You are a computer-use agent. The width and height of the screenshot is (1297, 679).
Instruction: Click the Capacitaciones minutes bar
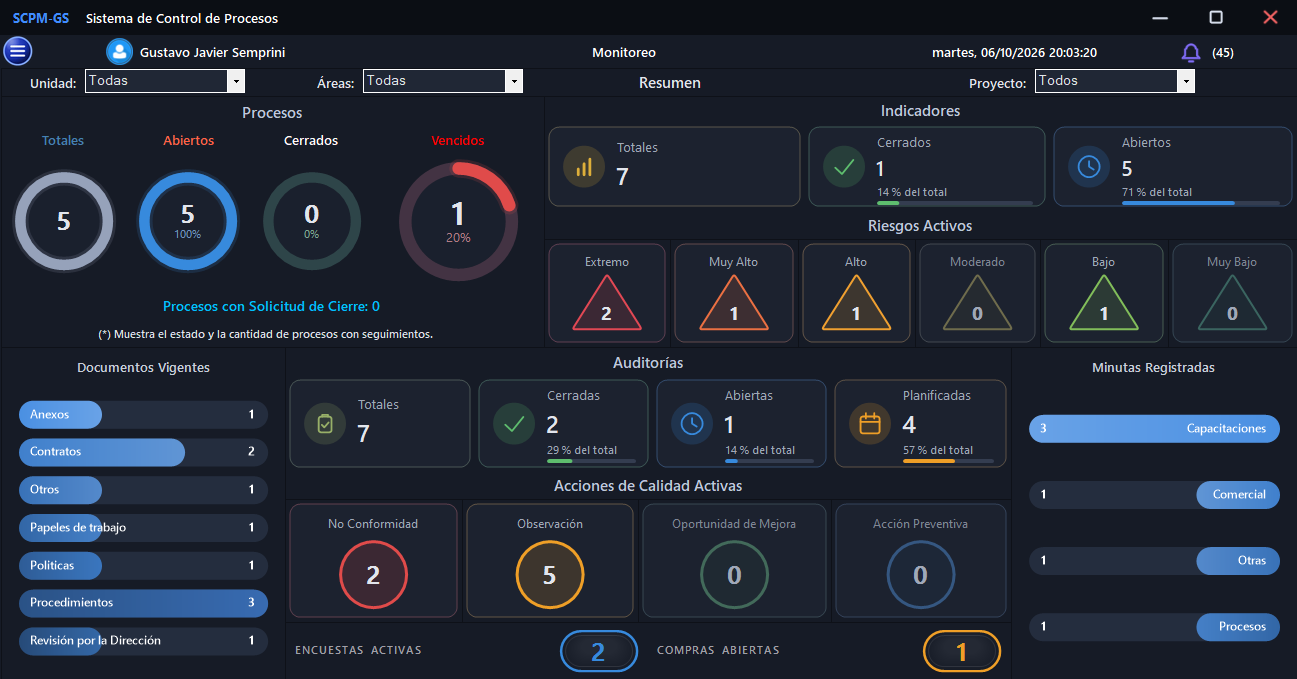pyautogui.click(x=1154, y=429)
